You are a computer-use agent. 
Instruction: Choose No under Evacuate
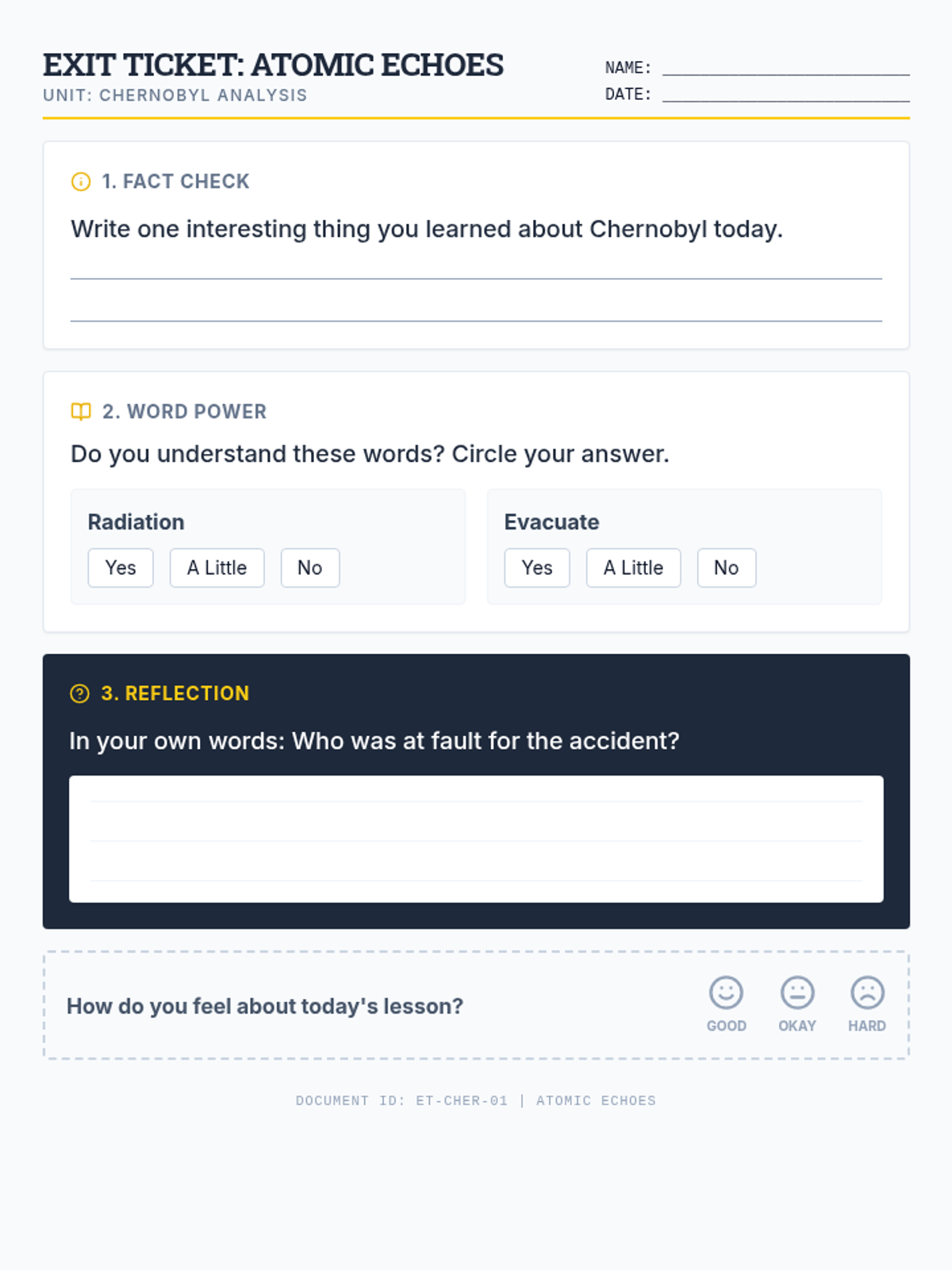[727, 568]
